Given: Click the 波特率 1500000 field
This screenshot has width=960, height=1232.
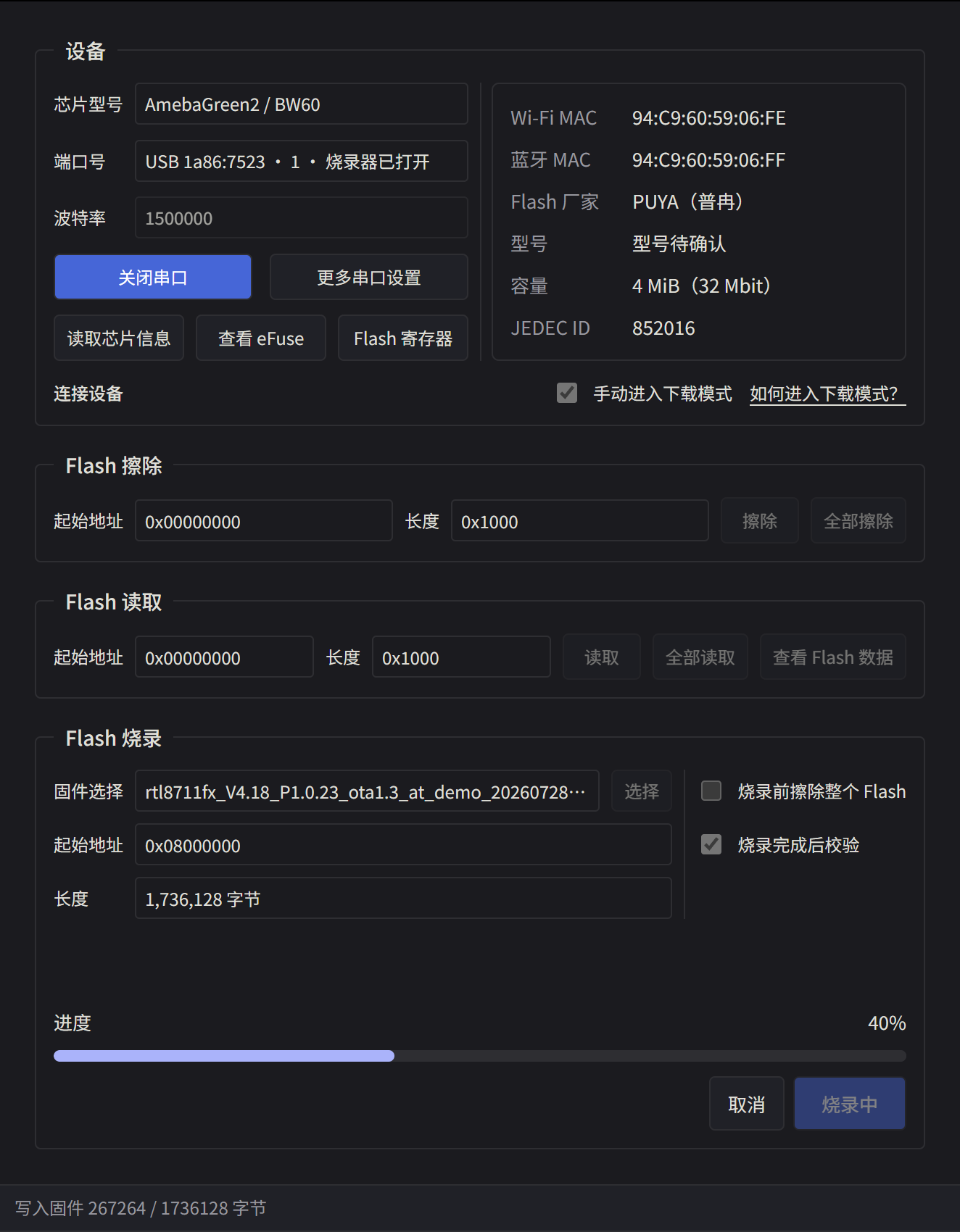Looking at the screenshot, I should point(302,217).
